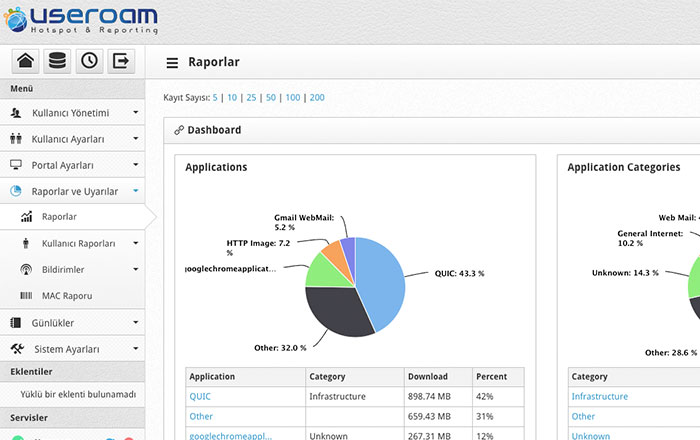Open the Other link in Applications table
This screenshot has height=440, width=700.
tap(201, 416)
